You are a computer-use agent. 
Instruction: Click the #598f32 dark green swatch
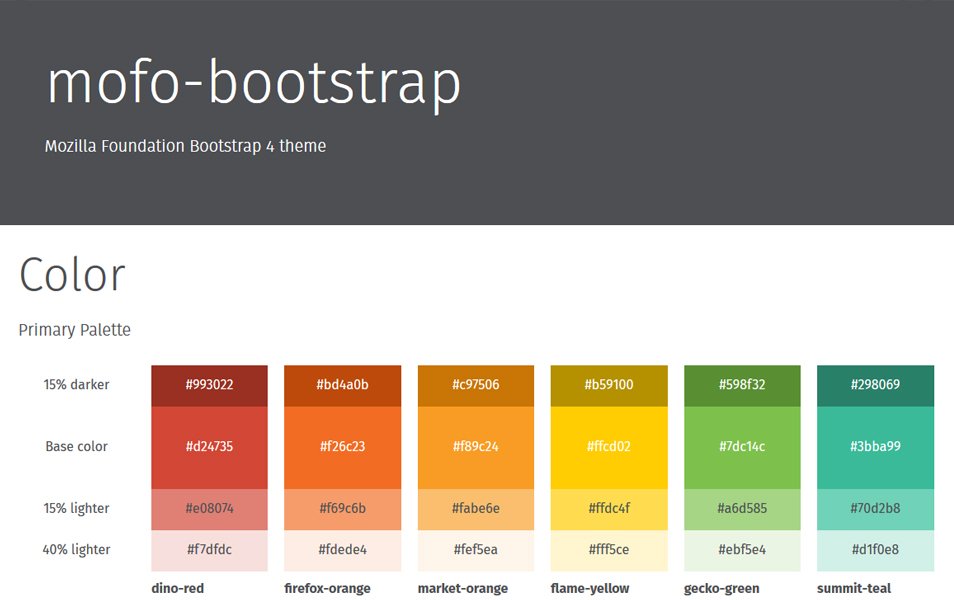pos(742,386)
